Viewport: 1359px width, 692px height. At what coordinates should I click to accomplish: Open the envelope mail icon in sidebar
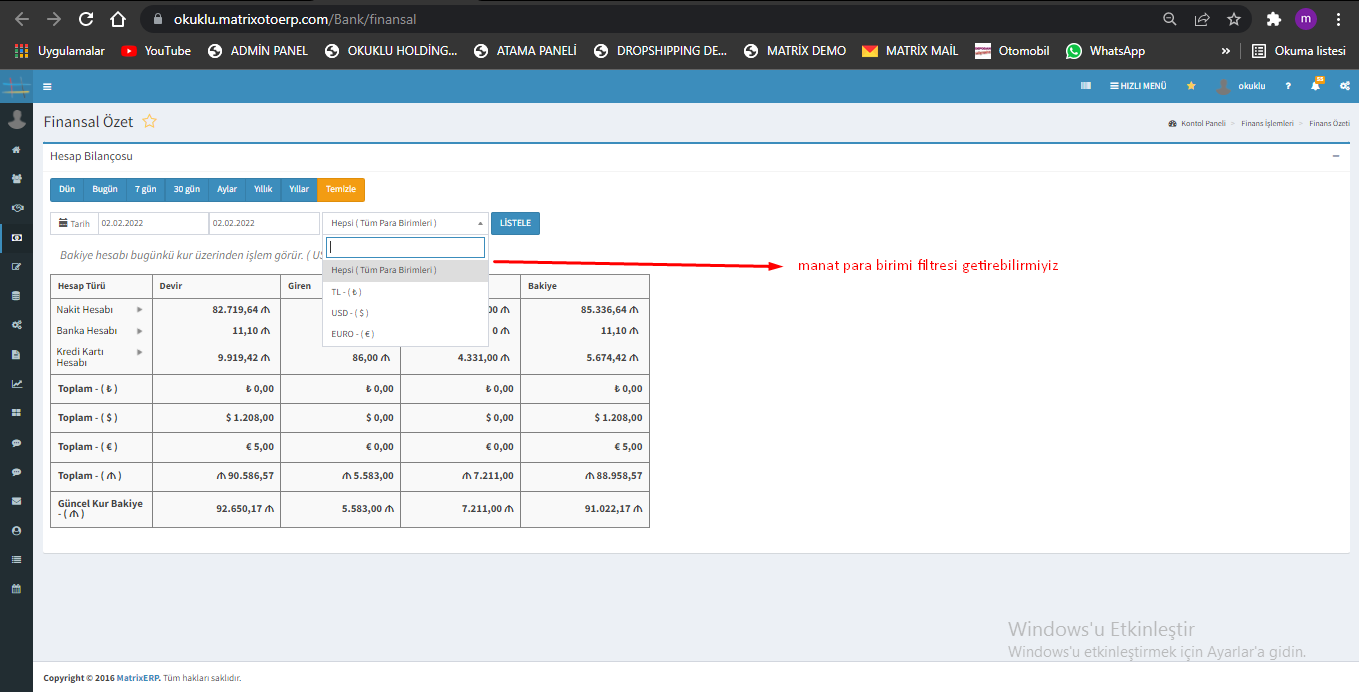point(16,501)
